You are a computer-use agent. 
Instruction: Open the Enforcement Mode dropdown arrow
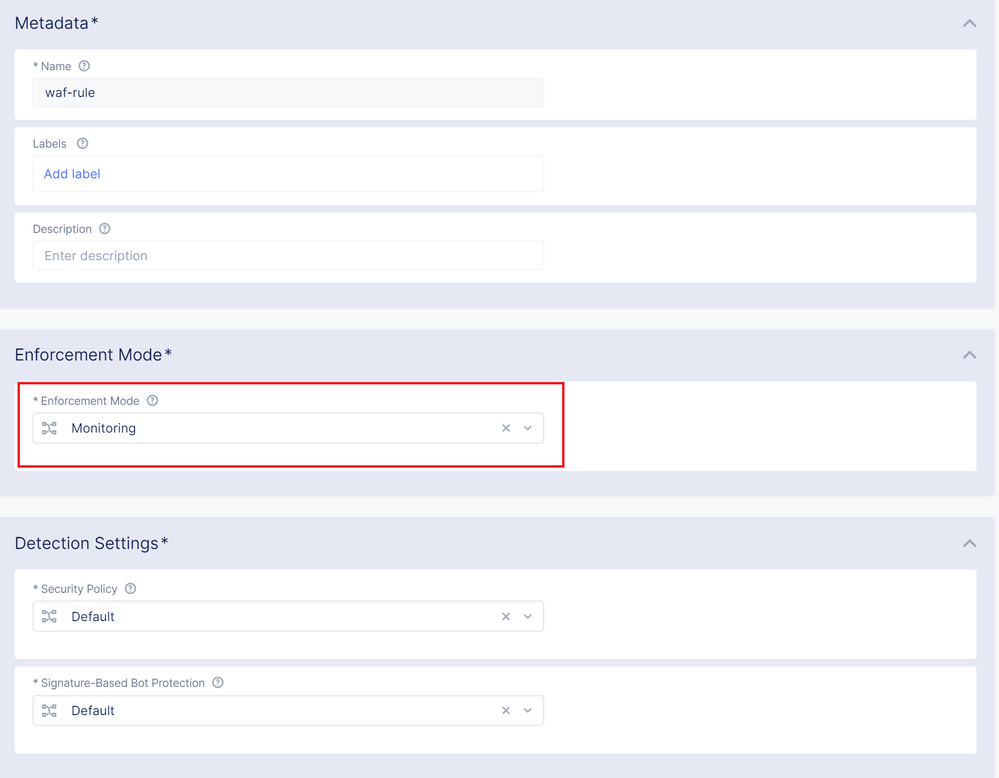pyautogui.click(x=528, y=428)
